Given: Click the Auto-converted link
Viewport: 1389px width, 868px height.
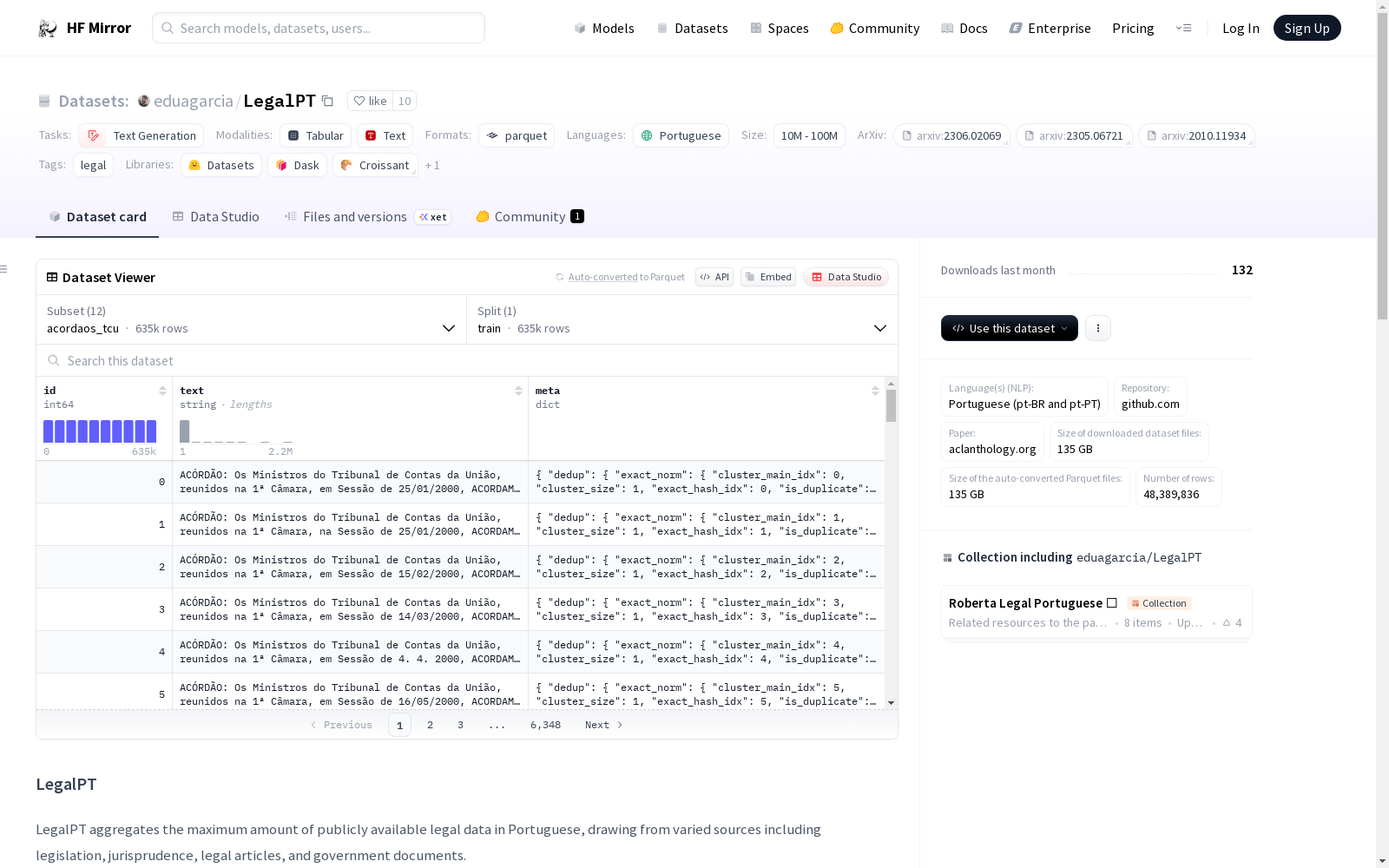Looking at the screenshot, I should 602,277.
